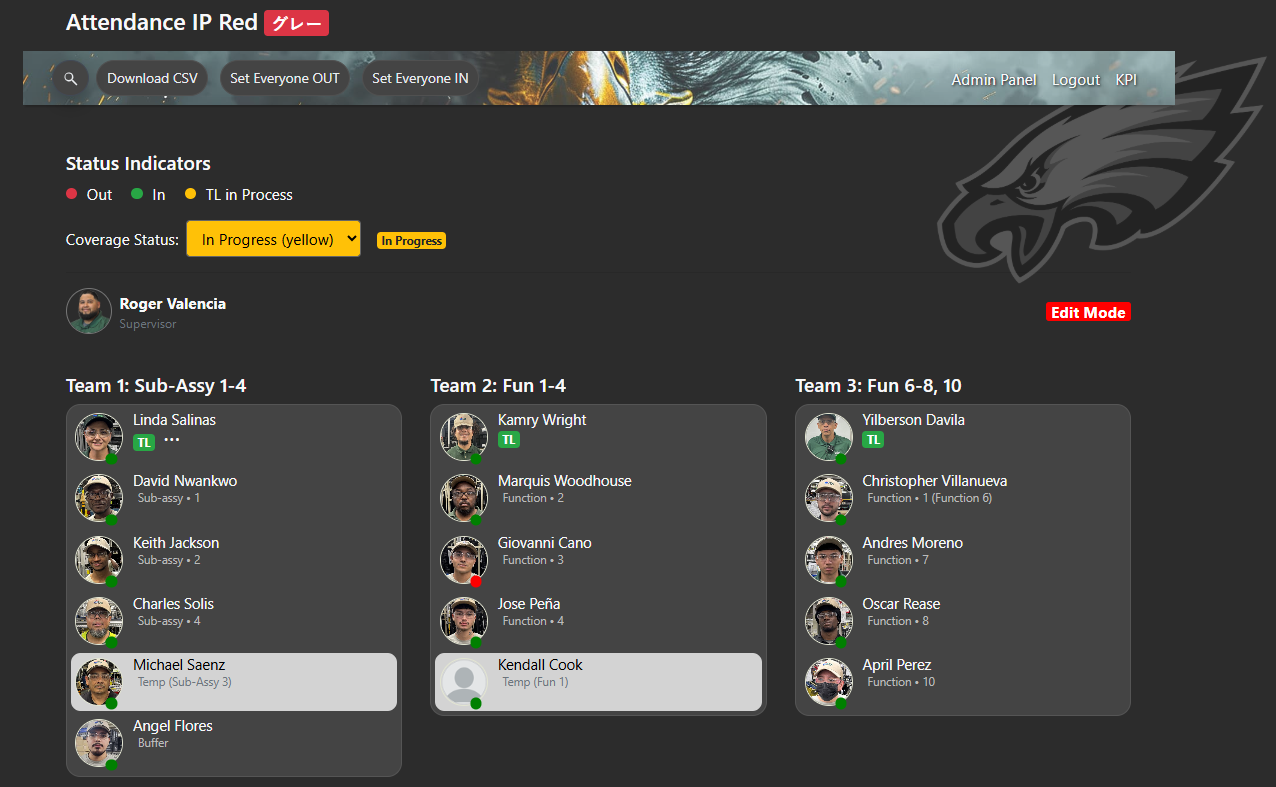Click Kamry Wright's green TL badge

point(509,440)
